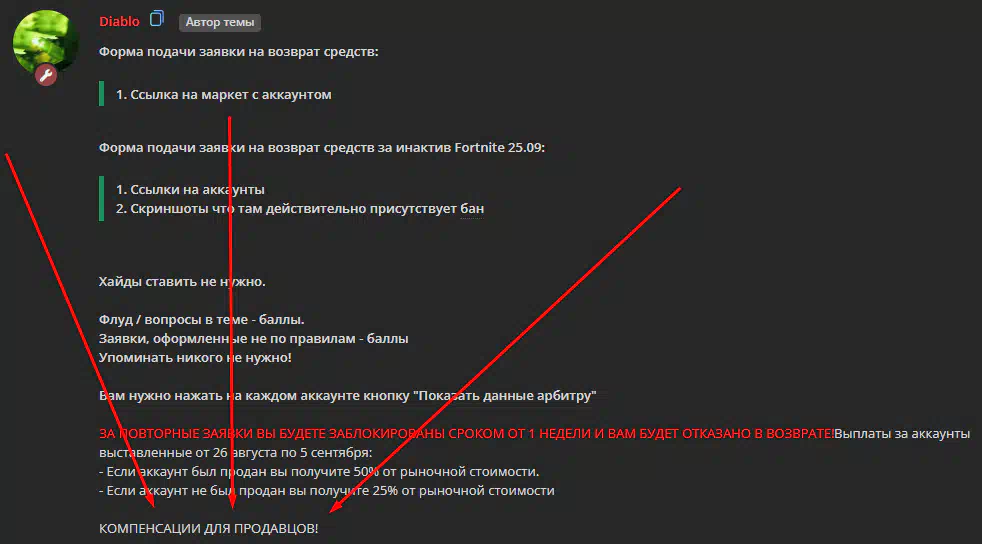Open the Diablo user profile link
The height and width of the screenshot is (544, 982).
point(119,21)
